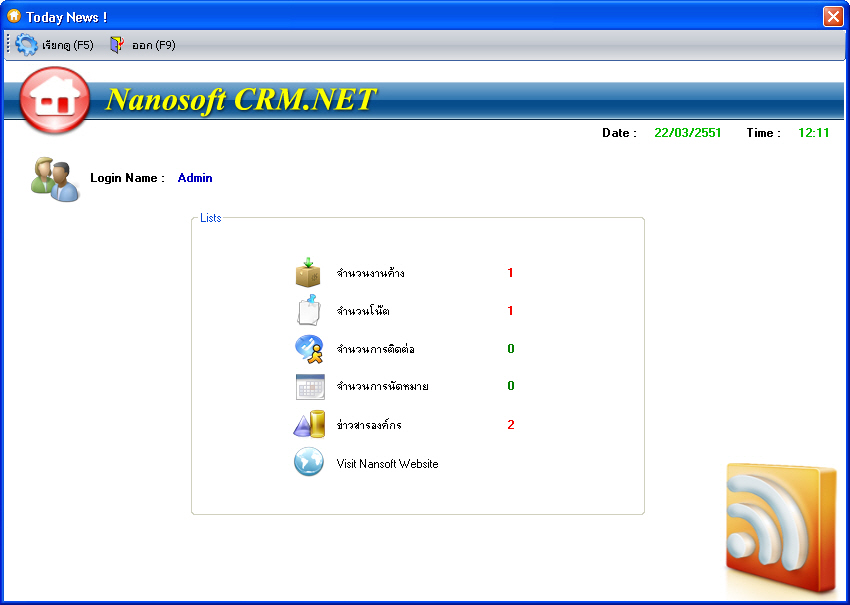Click the globe website icon

tap(309, 462)
